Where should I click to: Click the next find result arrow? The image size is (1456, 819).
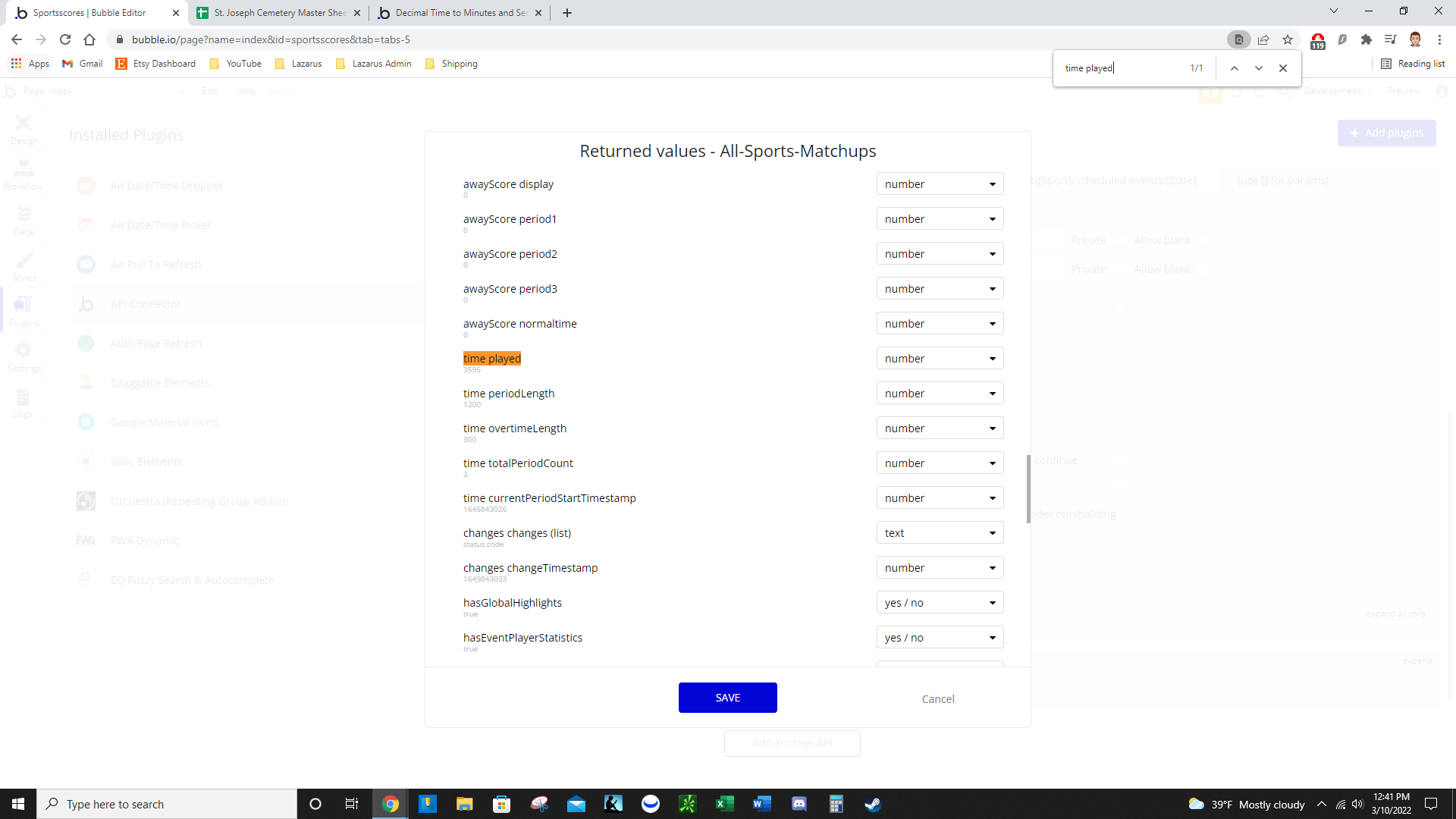pos(1259,68)
